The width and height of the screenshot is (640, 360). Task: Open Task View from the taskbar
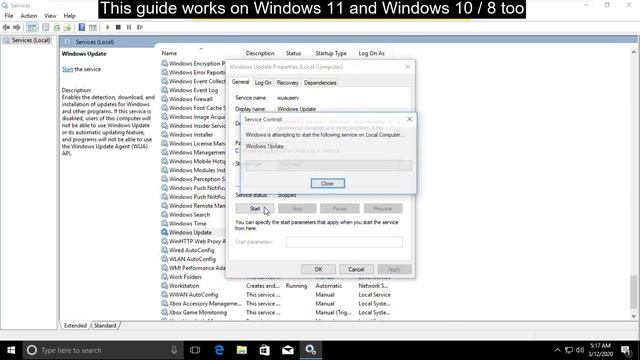tap(195, 350)
